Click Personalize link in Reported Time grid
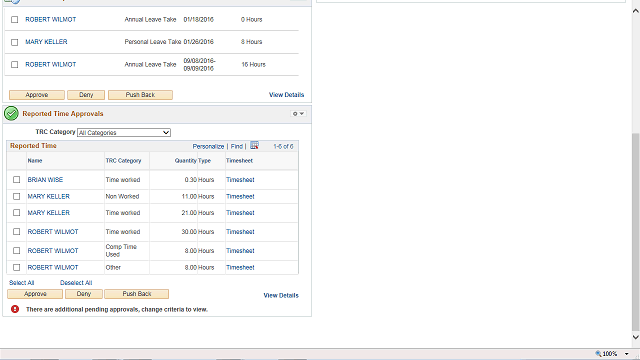 [208, 146]
